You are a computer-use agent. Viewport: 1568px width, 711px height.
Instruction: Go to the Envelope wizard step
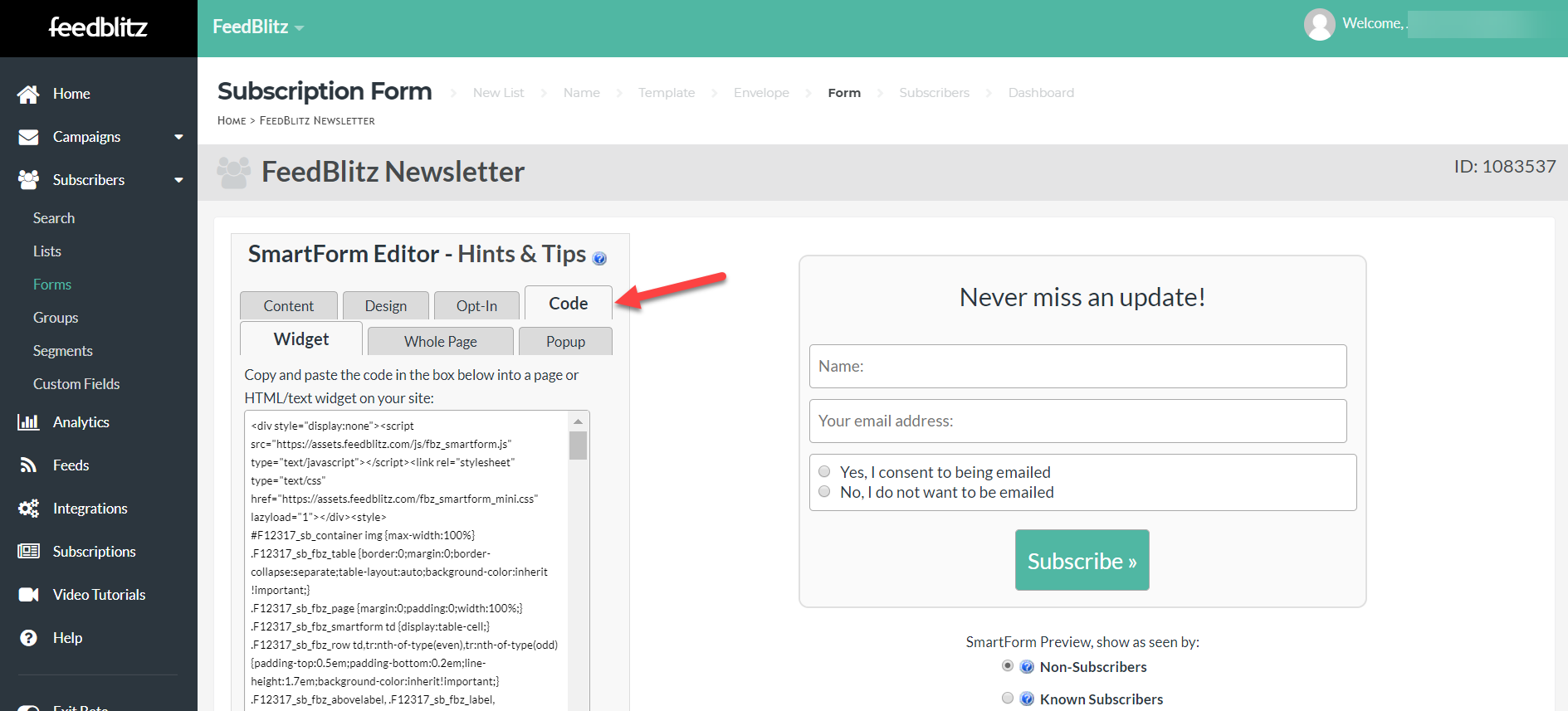point(761,93)
